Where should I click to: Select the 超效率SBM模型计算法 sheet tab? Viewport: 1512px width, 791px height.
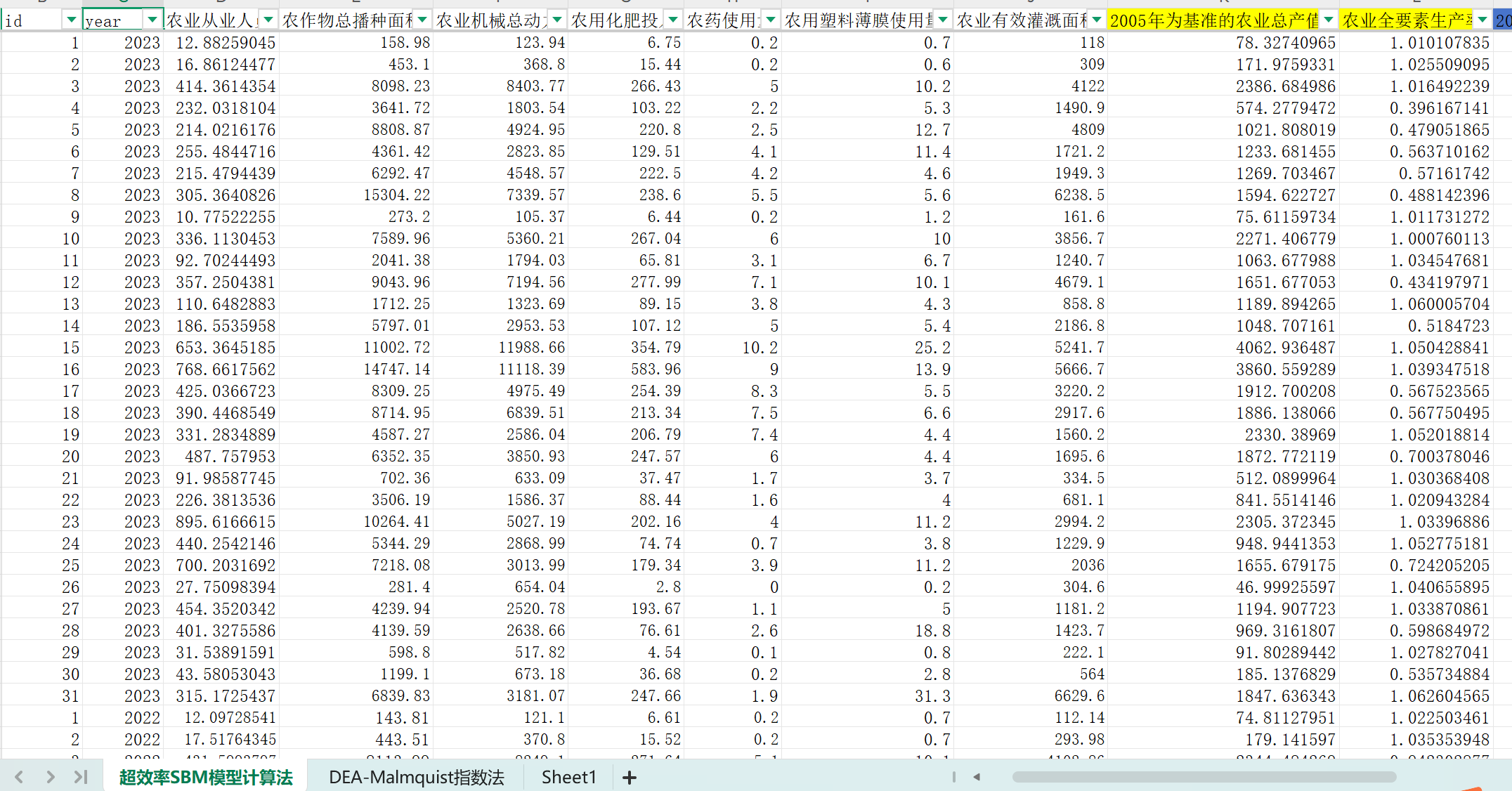pos(206,778)
